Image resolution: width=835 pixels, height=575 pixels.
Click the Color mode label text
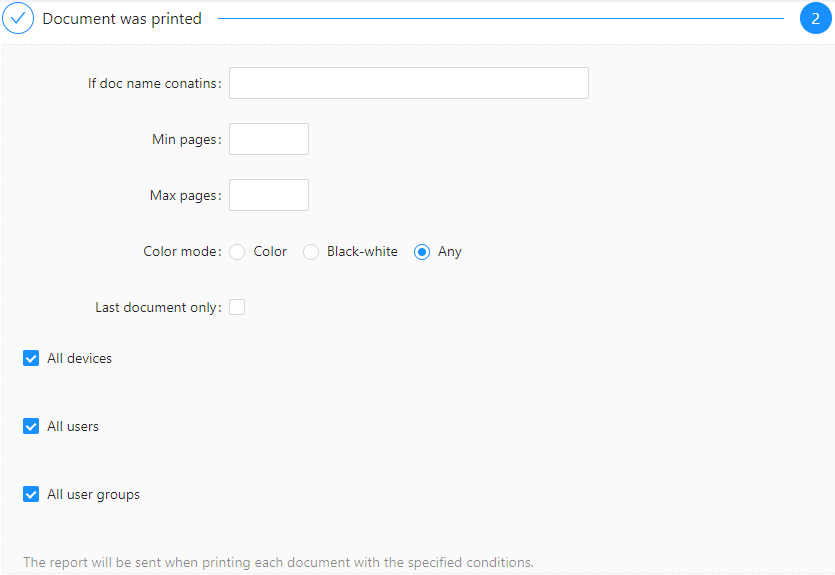[182, 251]
